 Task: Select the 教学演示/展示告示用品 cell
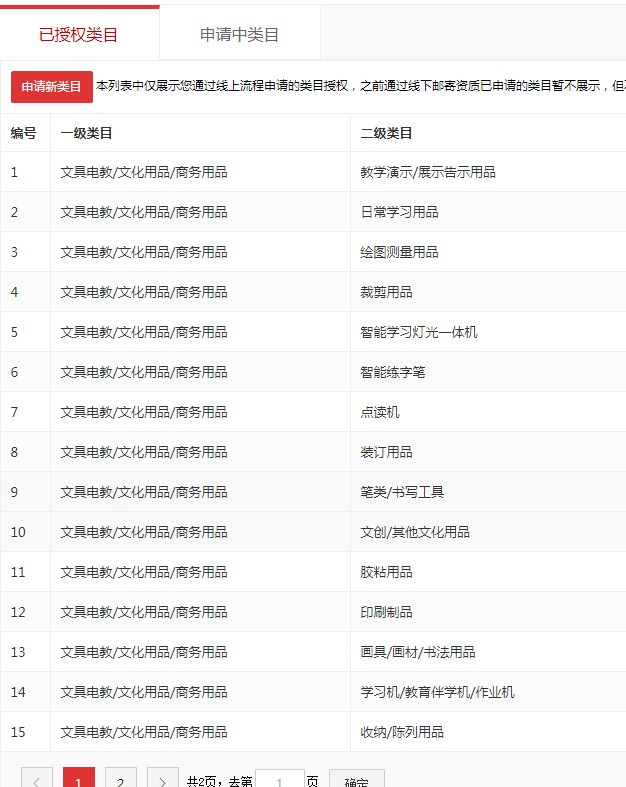488,172
